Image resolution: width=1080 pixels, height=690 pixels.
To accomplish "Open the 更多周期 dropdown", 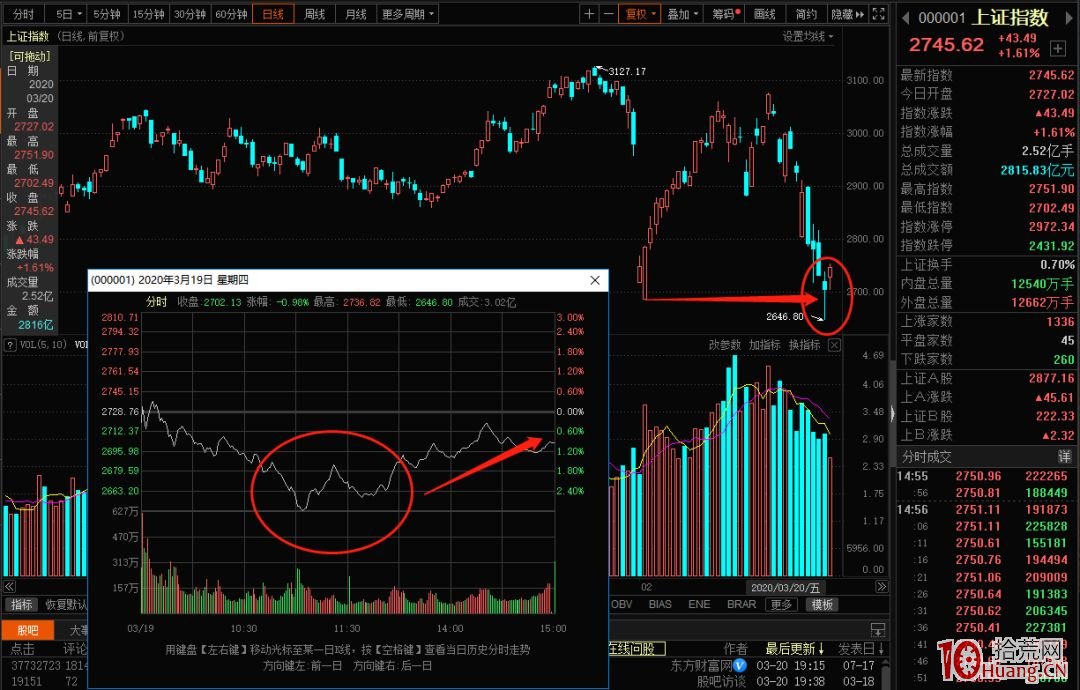I will click(408, 14).
